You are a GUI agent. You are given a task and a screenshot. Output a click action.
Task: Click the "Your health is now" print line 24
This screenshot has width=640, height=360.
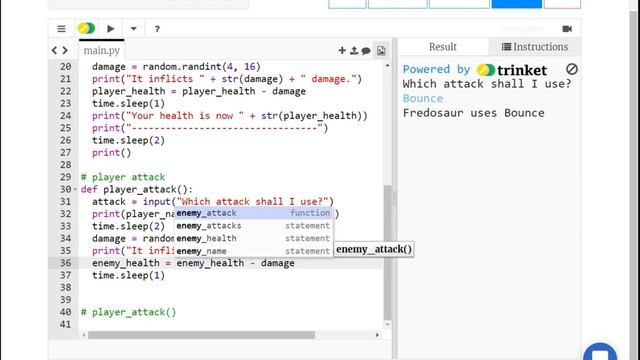coord(230,116)
